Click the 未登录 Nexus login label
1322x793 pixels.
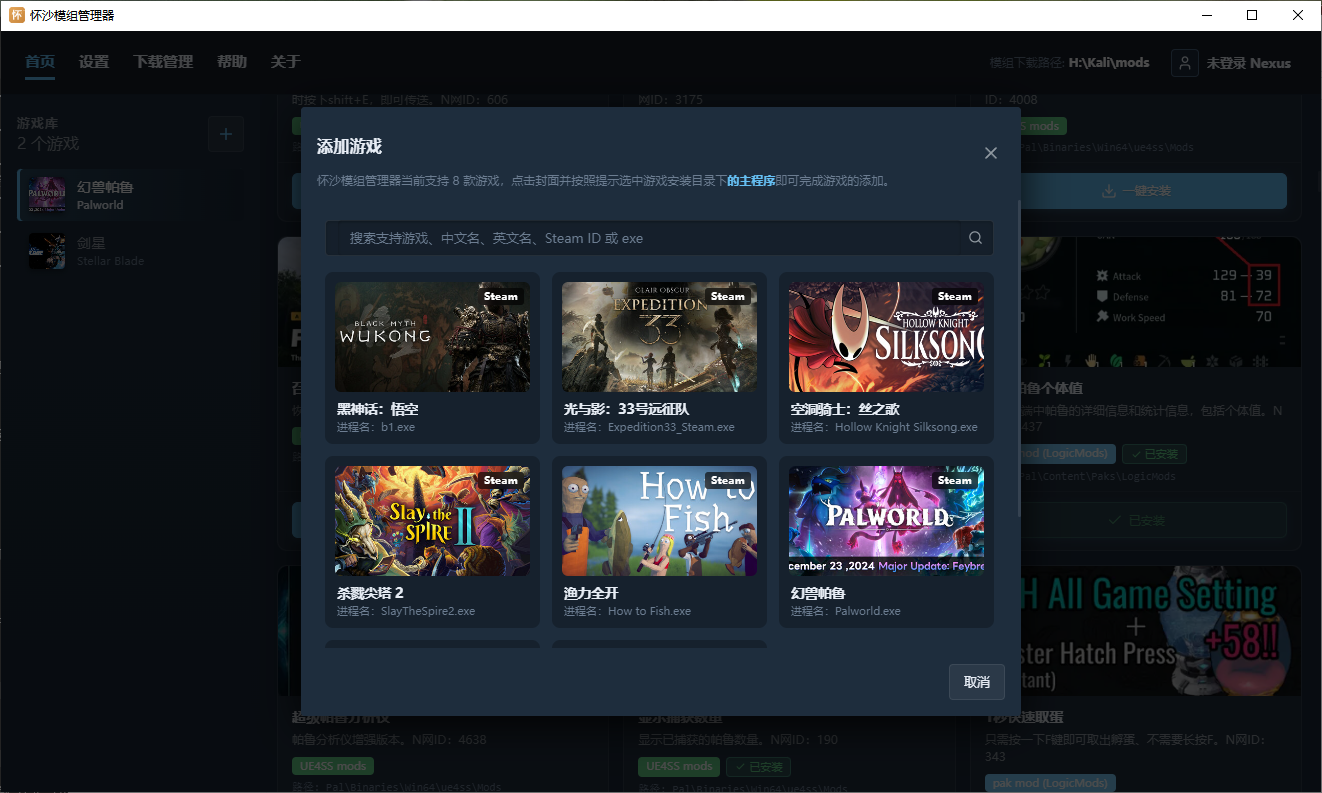1248,63
